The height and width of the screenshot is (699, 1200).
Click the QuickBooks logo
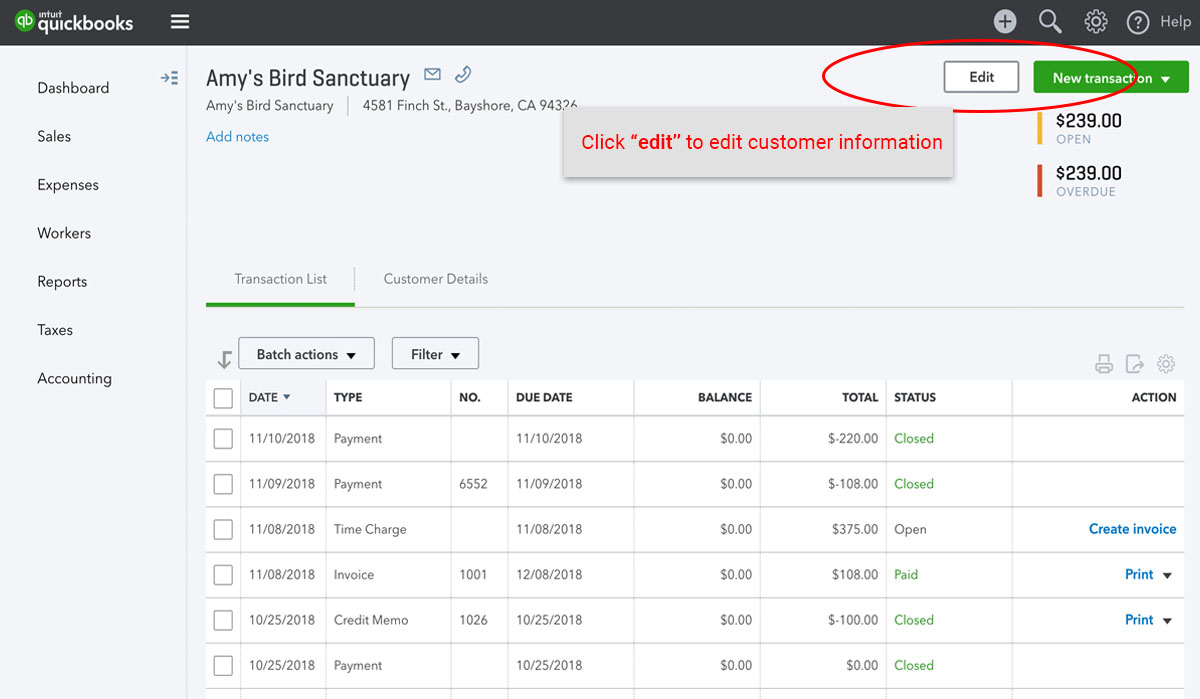pyautogui.click(x=74, y=21)
